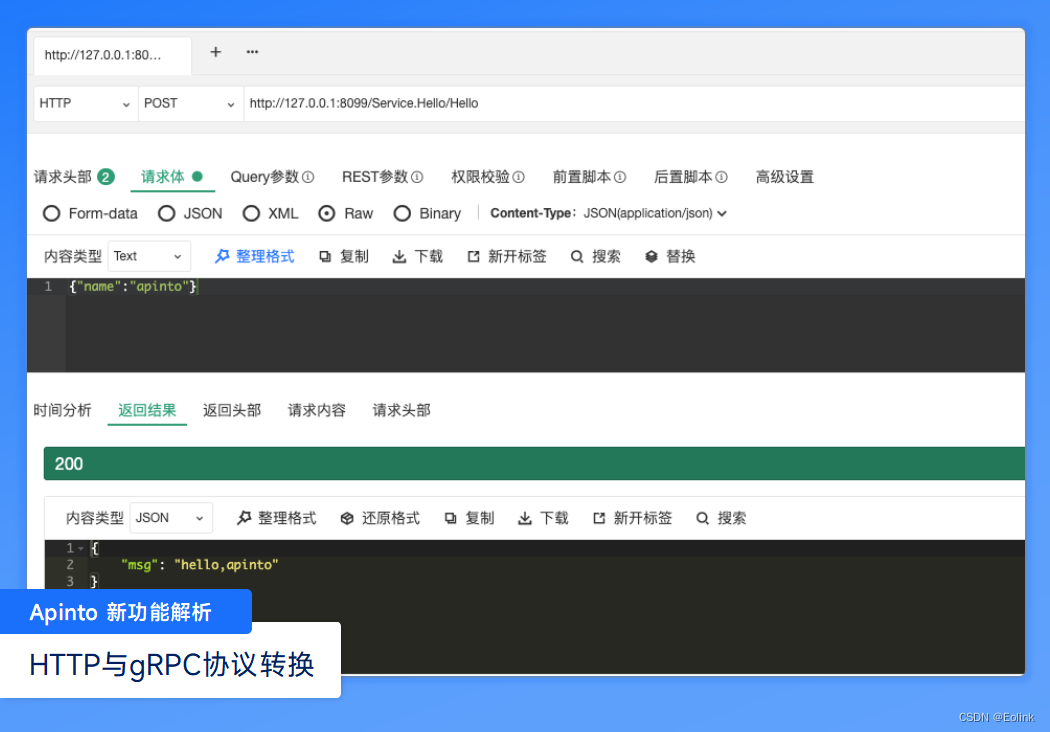This screenshot has height=732, width=1050.
Task: Expand the Content-Type JSON(application/json) dropdown
Action: click(x=655, y=213)
